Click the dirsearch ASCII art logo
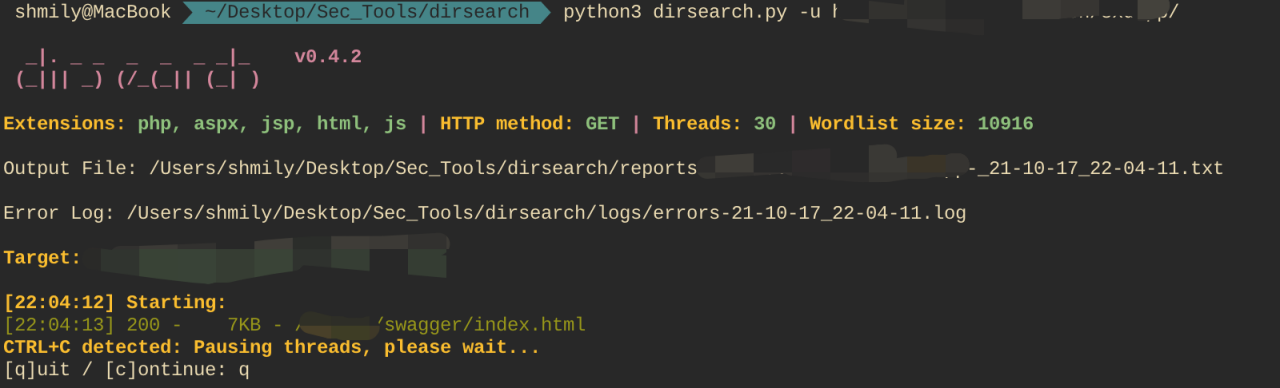Screen dimensions: 1280x388 (138, 69)
